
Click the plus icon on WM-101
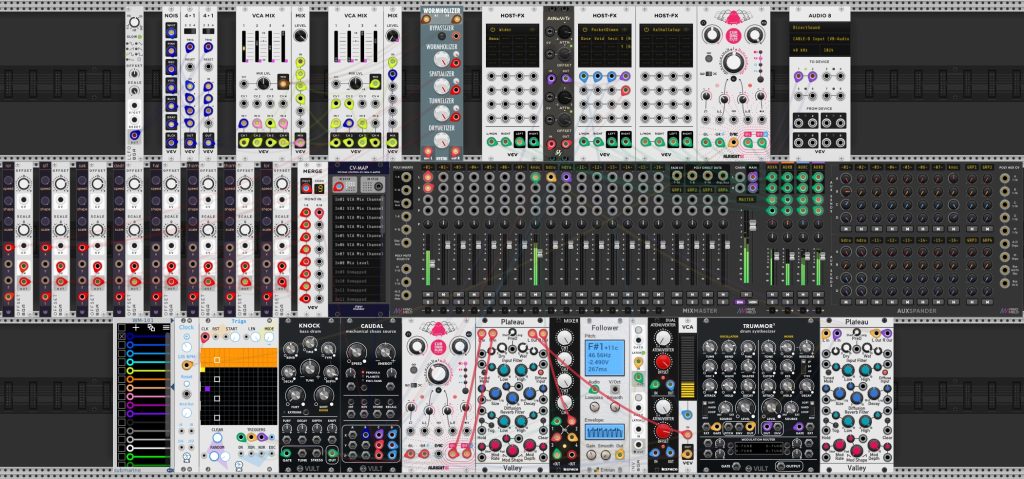click(136, 327)
